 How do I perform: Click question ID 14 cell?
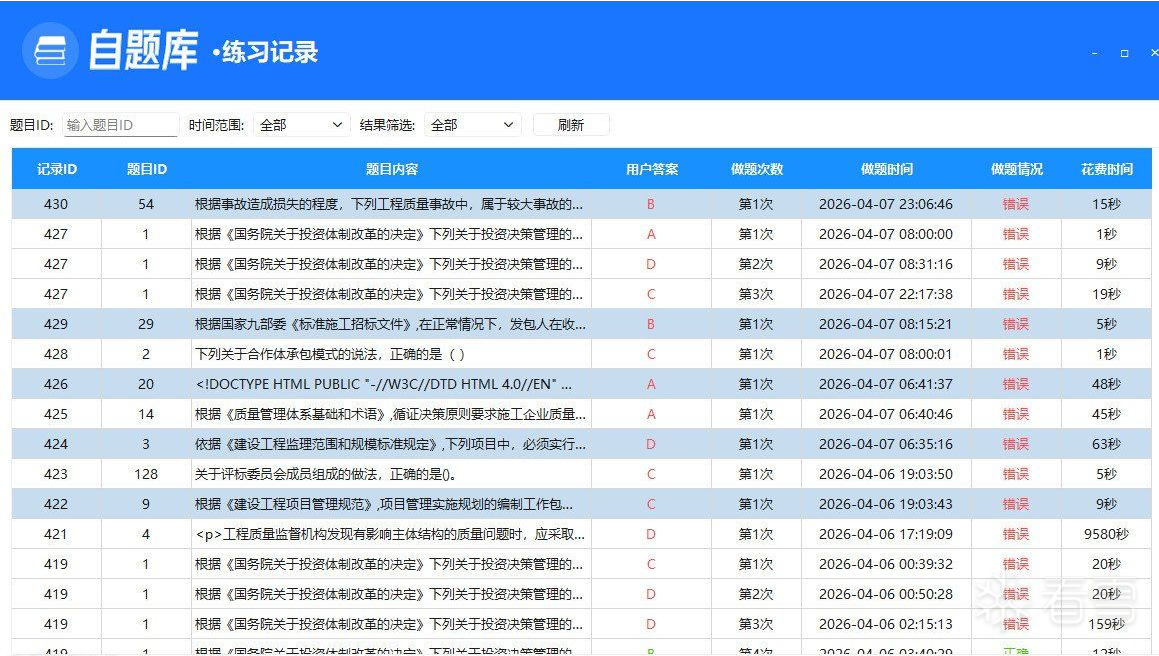146,414
